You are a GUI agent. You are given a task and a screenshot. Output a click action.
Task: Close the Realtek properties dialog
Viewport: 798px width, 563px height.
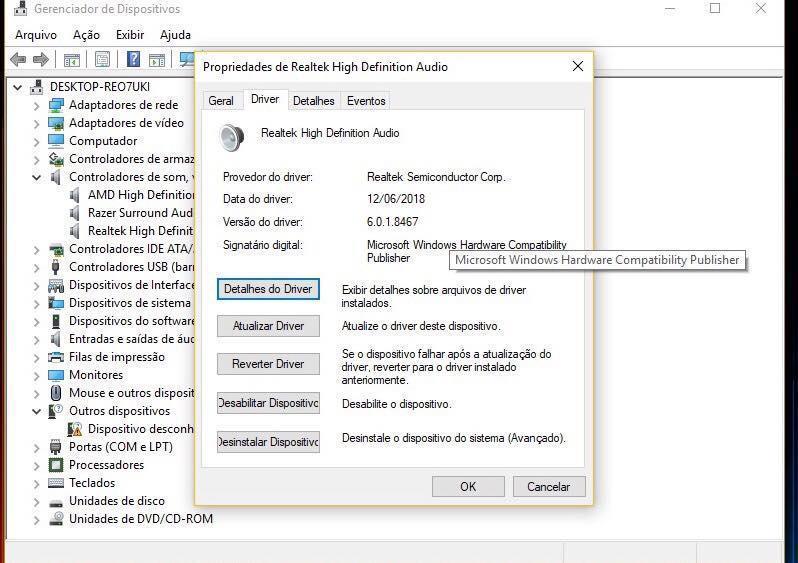point(578,66)
